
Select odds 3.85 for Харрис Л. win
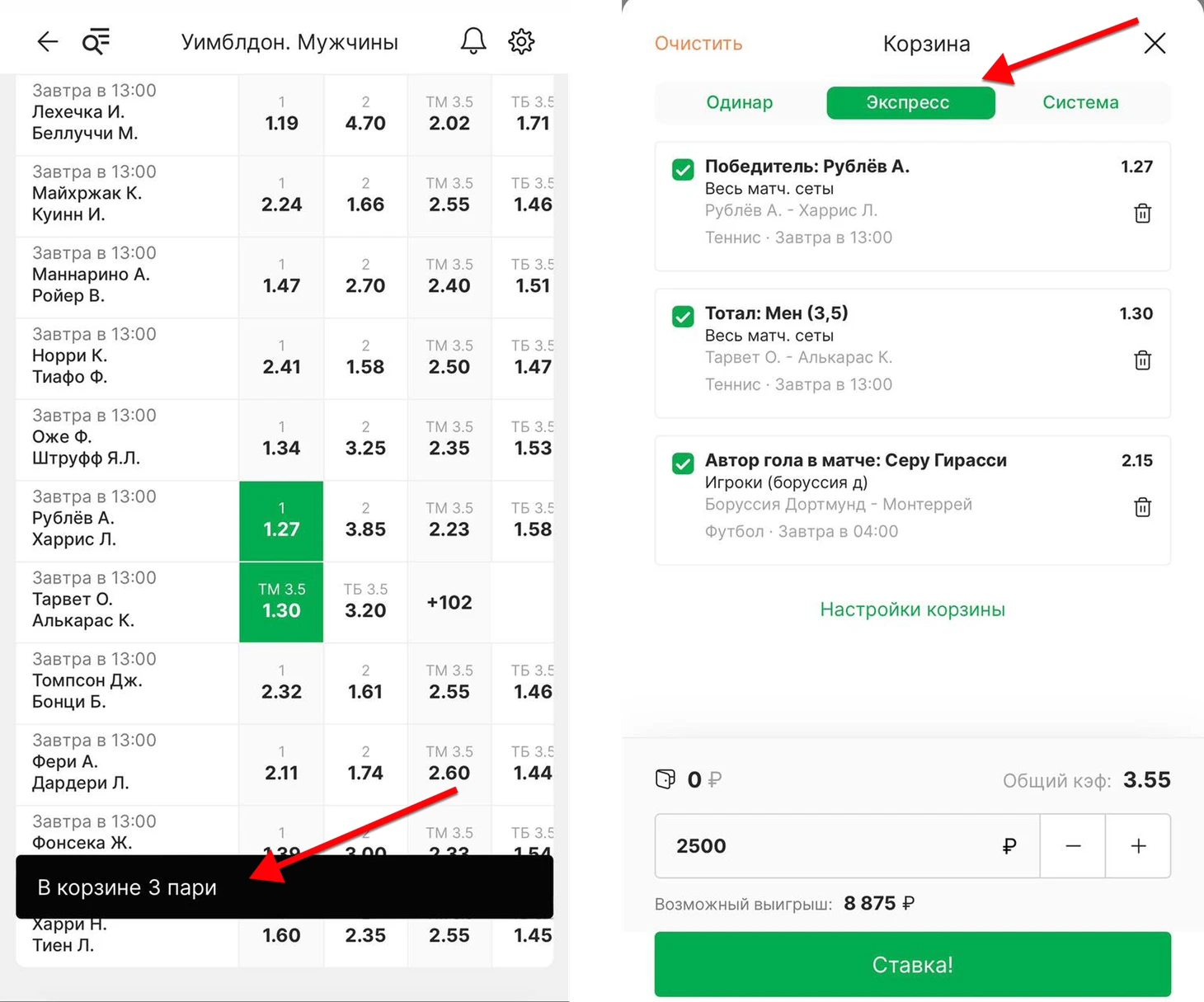coord(365,520)
